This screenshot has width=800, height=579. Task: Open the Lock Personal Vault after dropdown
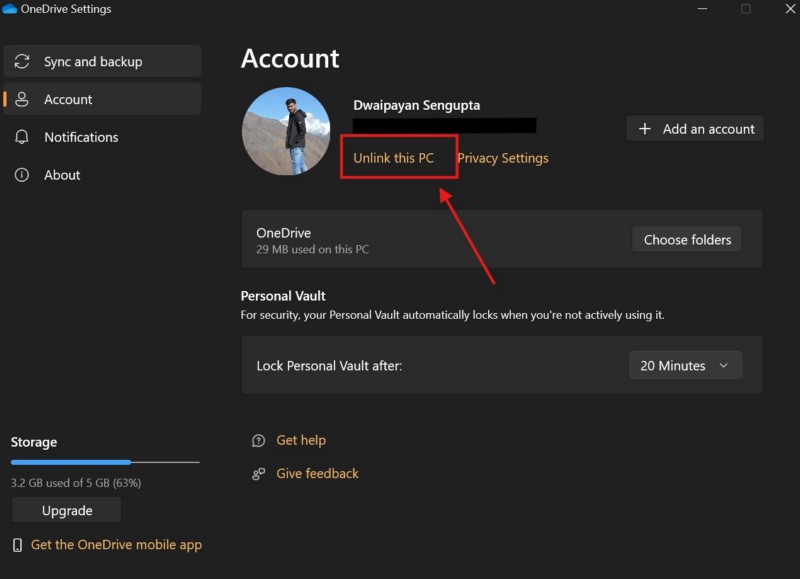[x=684, y=365]
